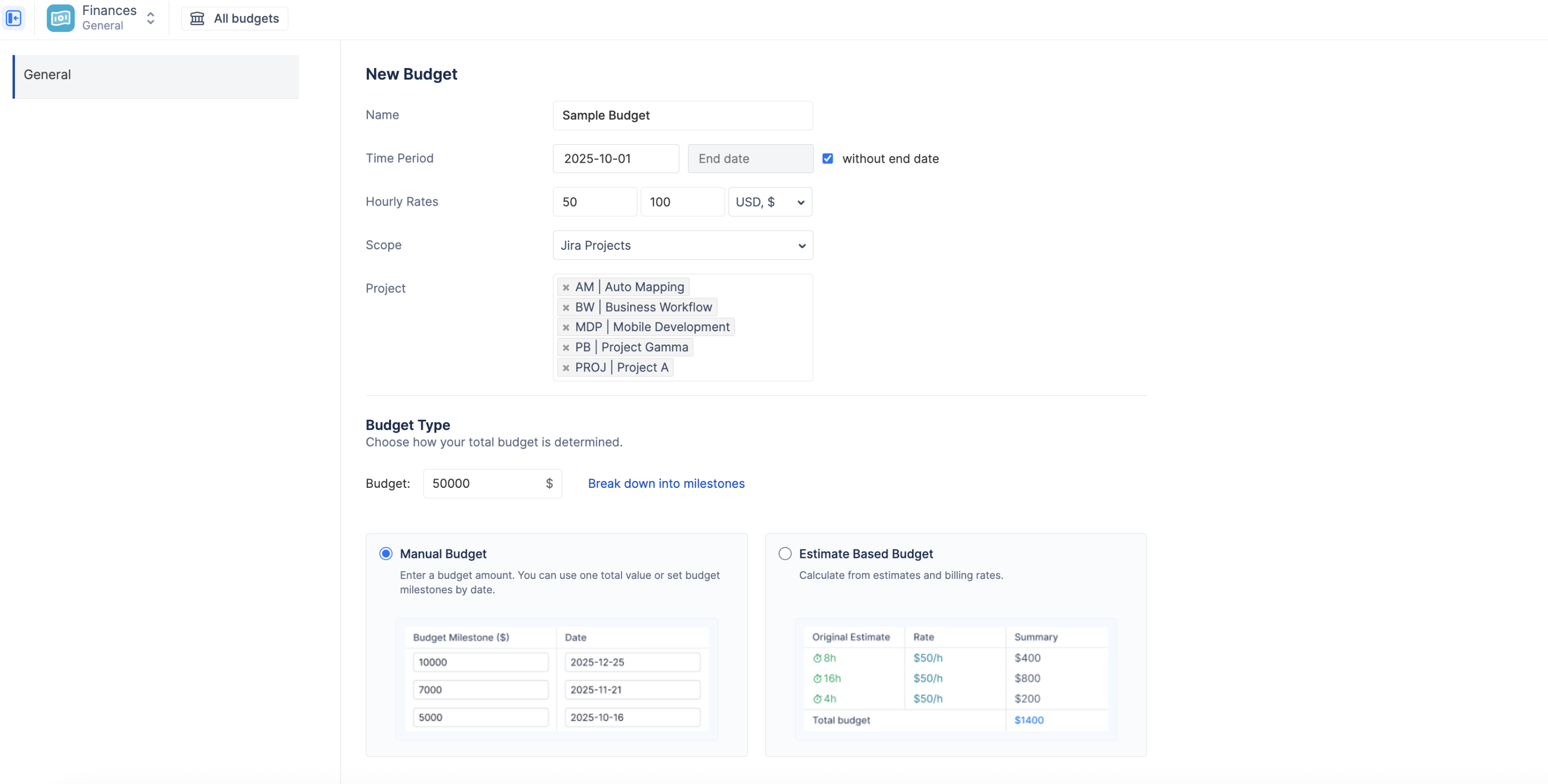Click the bank icon beside All budgets
Screen dimensions: 1548x784
(x=197, y=18)
